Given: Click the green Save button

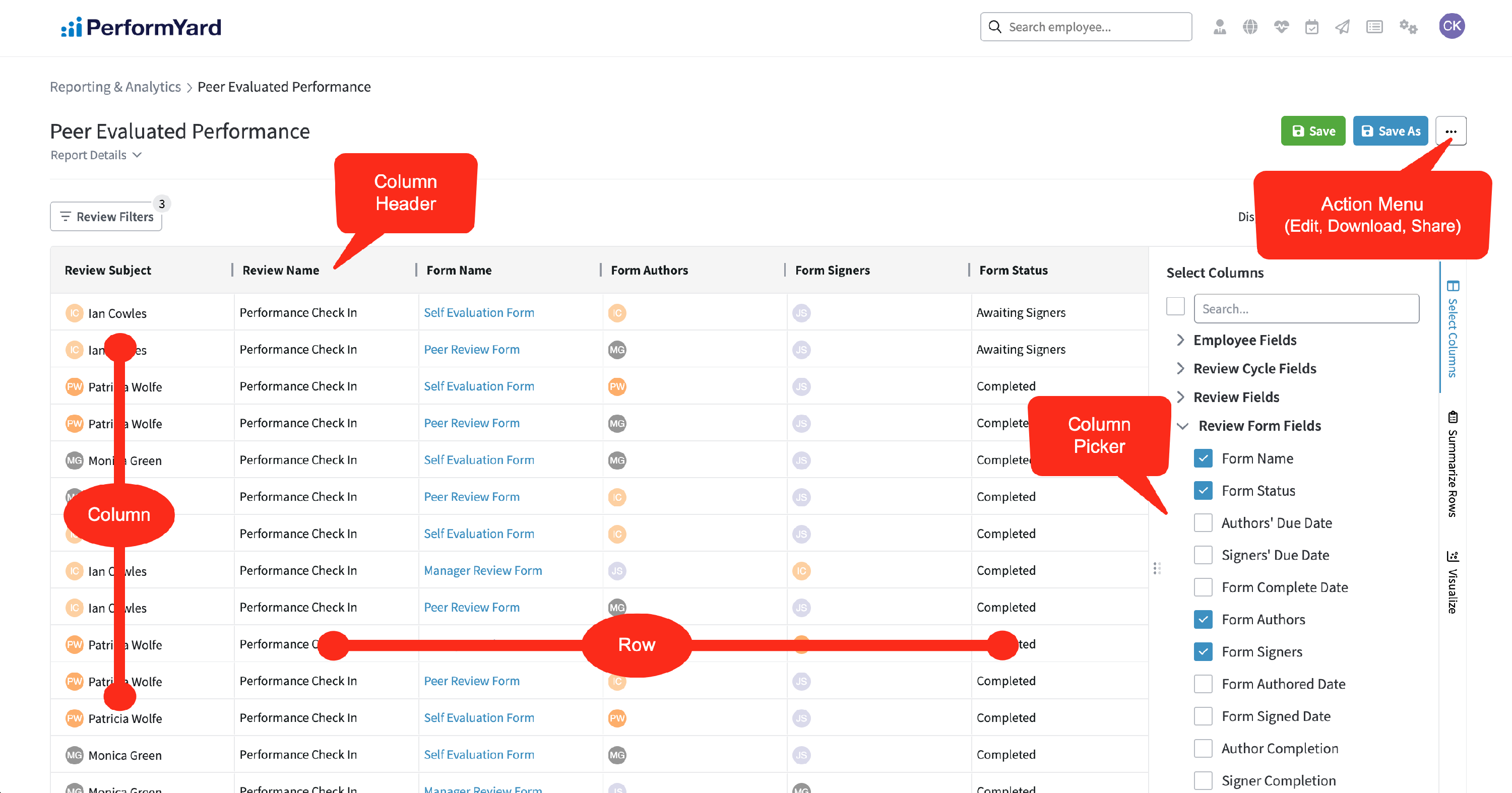Looking at the screenshot, I should pyautogui.click(x=1313, y=131).
